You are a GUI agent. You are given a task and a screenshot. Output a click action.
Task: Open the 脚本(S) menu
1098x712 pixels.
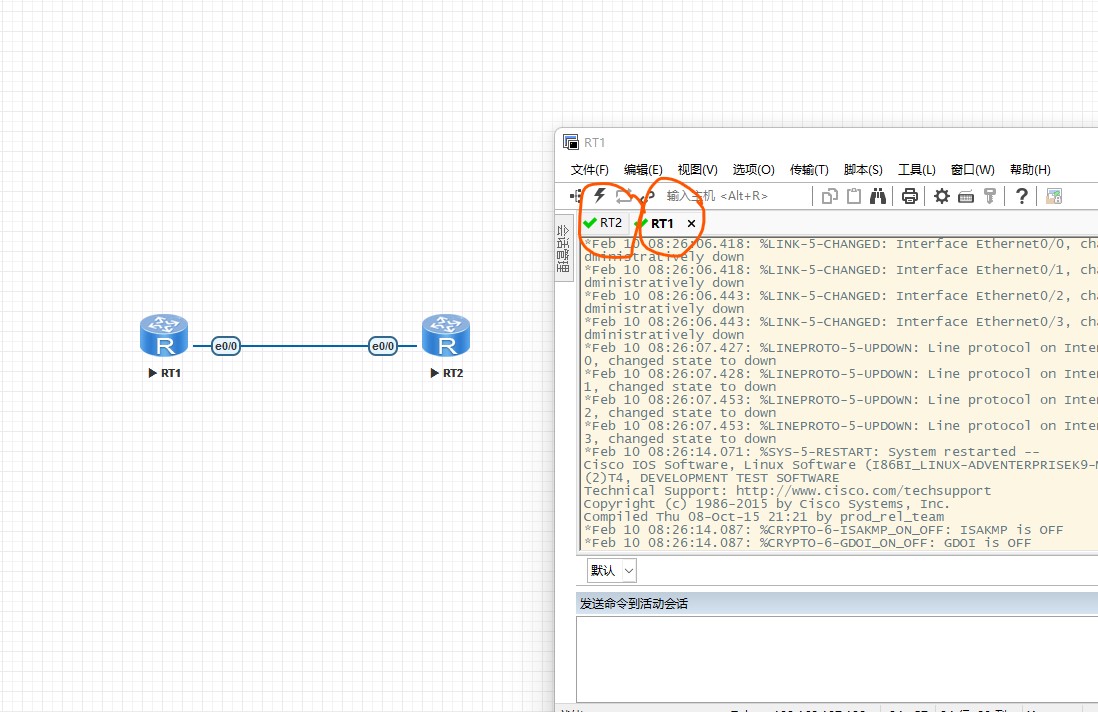(x=863, y=169)
